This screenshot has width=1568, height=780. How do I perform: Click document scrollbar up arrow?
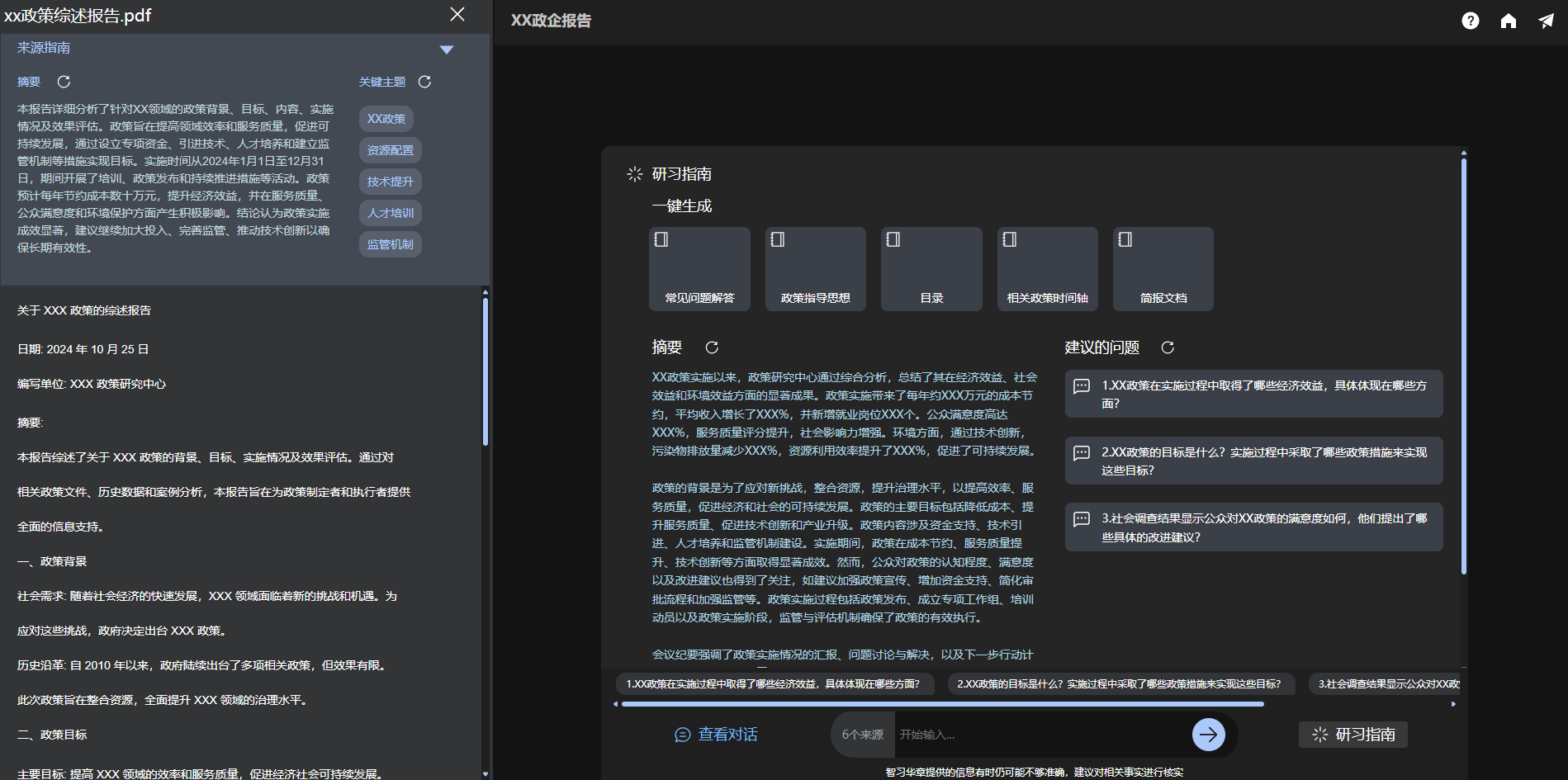(x=486, y=292)
